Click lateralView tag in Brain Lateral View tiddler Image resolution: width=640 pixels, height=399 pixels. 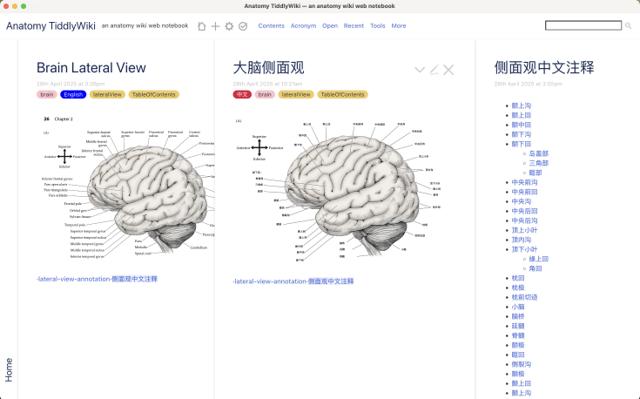tap(107, 95)
